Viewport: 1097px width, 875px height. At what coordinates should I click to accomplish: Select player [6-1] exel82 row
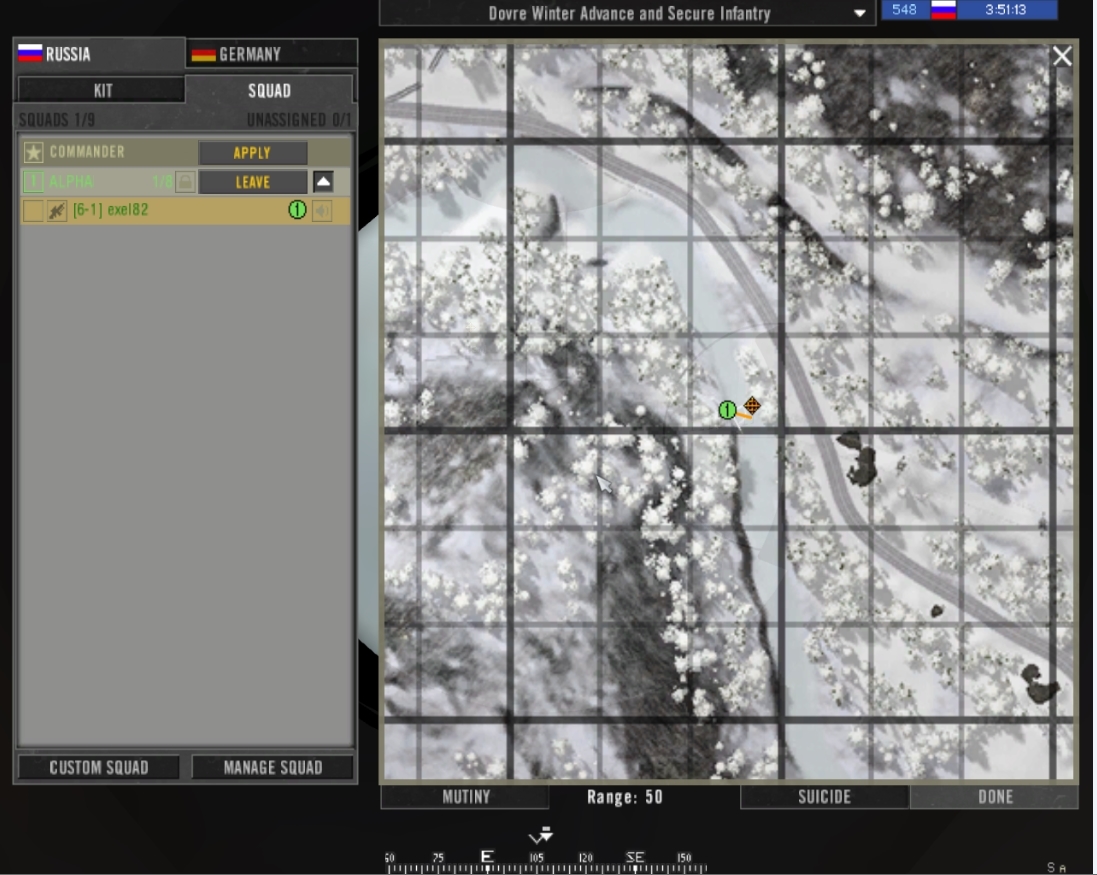click(x=185, y=210)
